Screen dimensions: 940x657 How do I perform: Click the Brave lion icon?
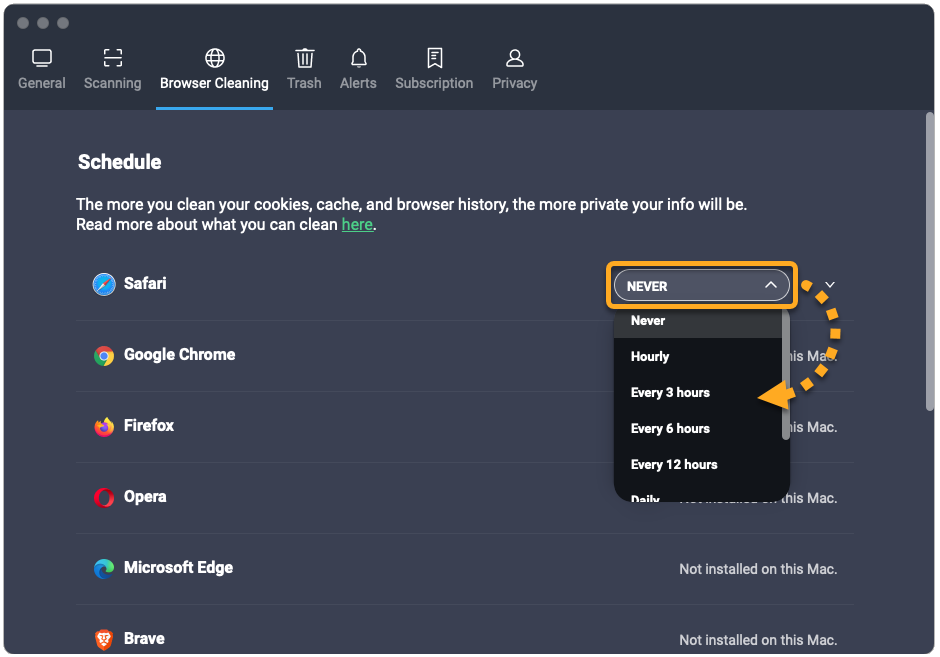[x=104, y=639]
